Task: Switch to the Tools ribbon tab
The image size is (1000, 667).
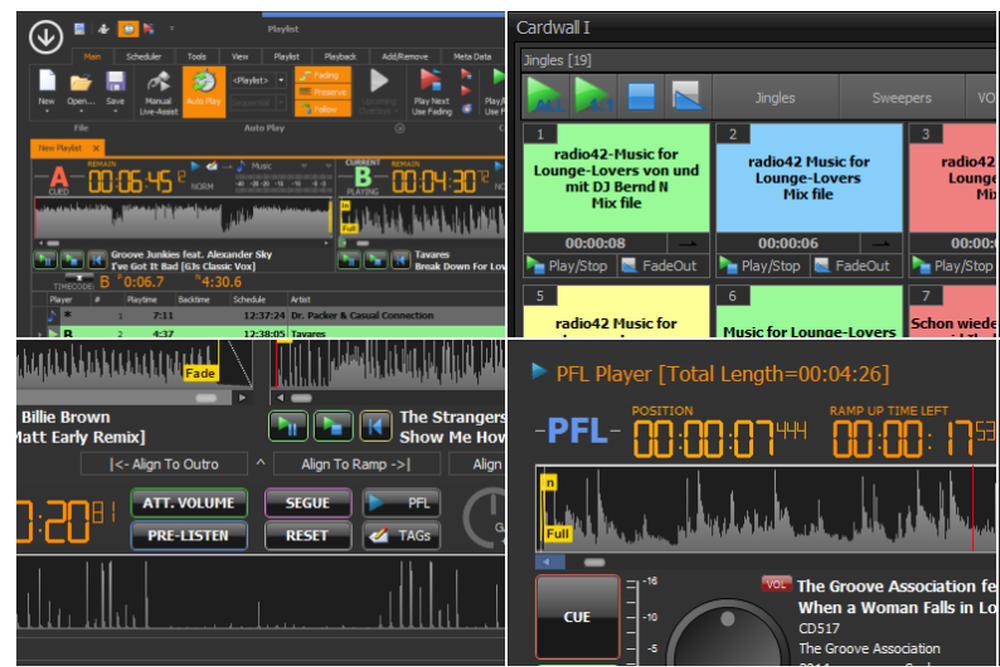Action: (196, 57)
